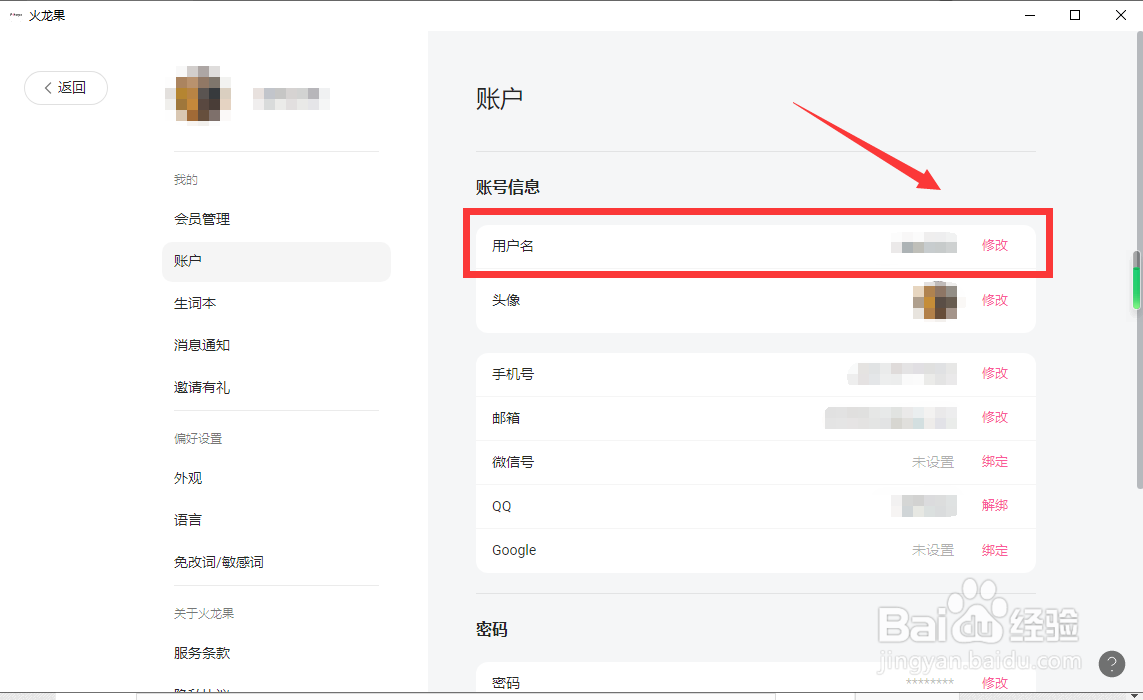Go to 外观 preferences
This screenshot has height=700, width=1143.
click(x=188, y=478)
